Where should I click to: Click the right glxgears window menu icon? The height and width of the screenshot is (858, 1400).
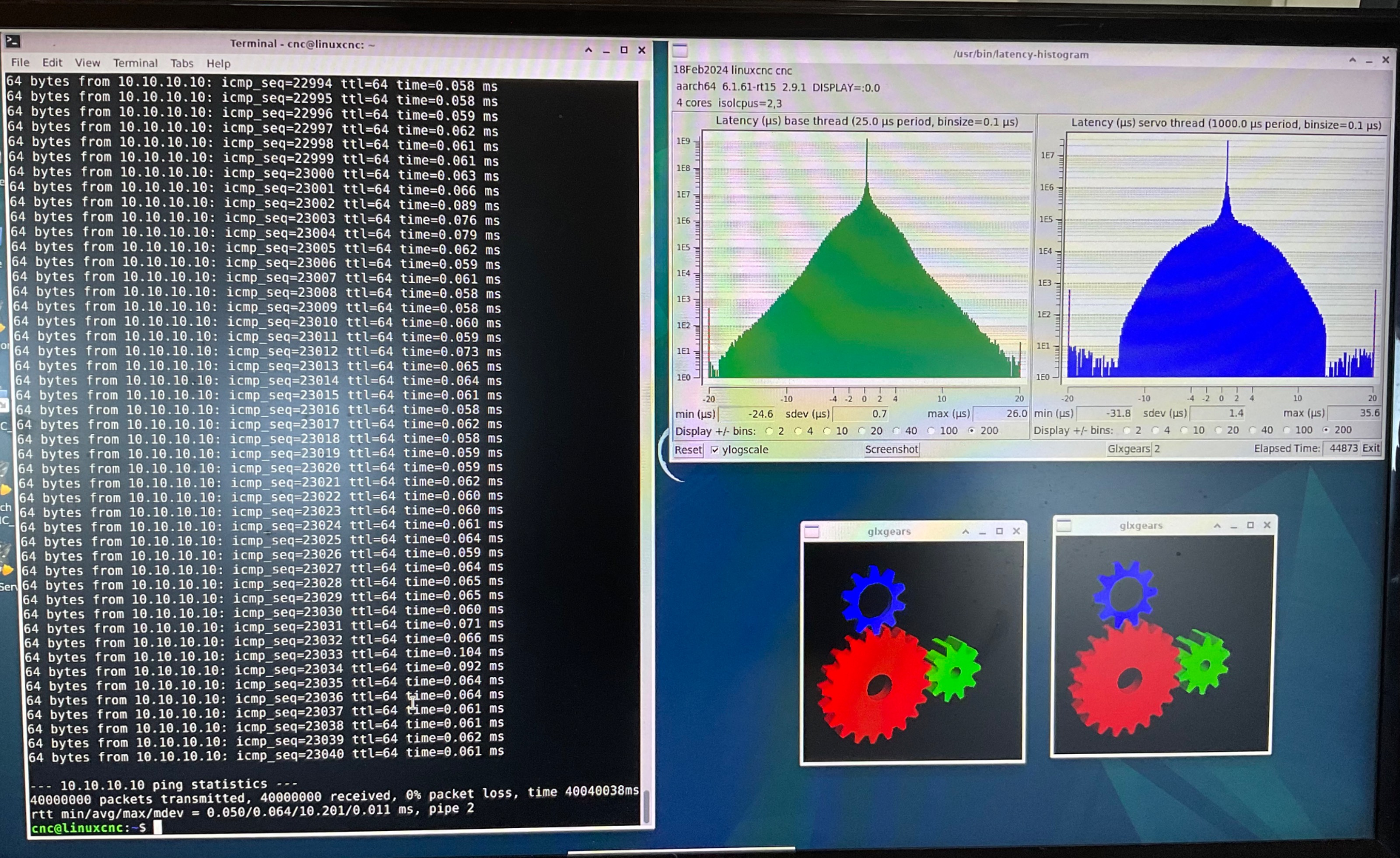[x=1064, y=526]
